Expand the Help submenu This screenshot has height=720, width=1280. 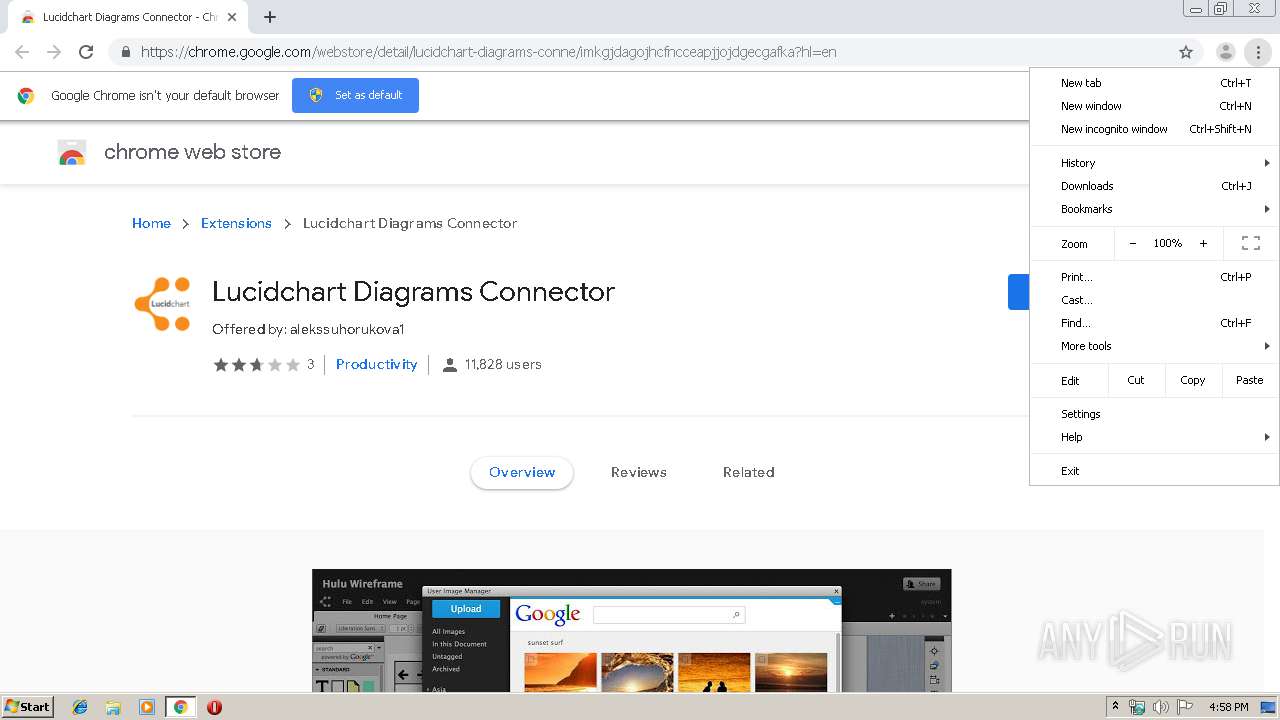point(1155,437)
